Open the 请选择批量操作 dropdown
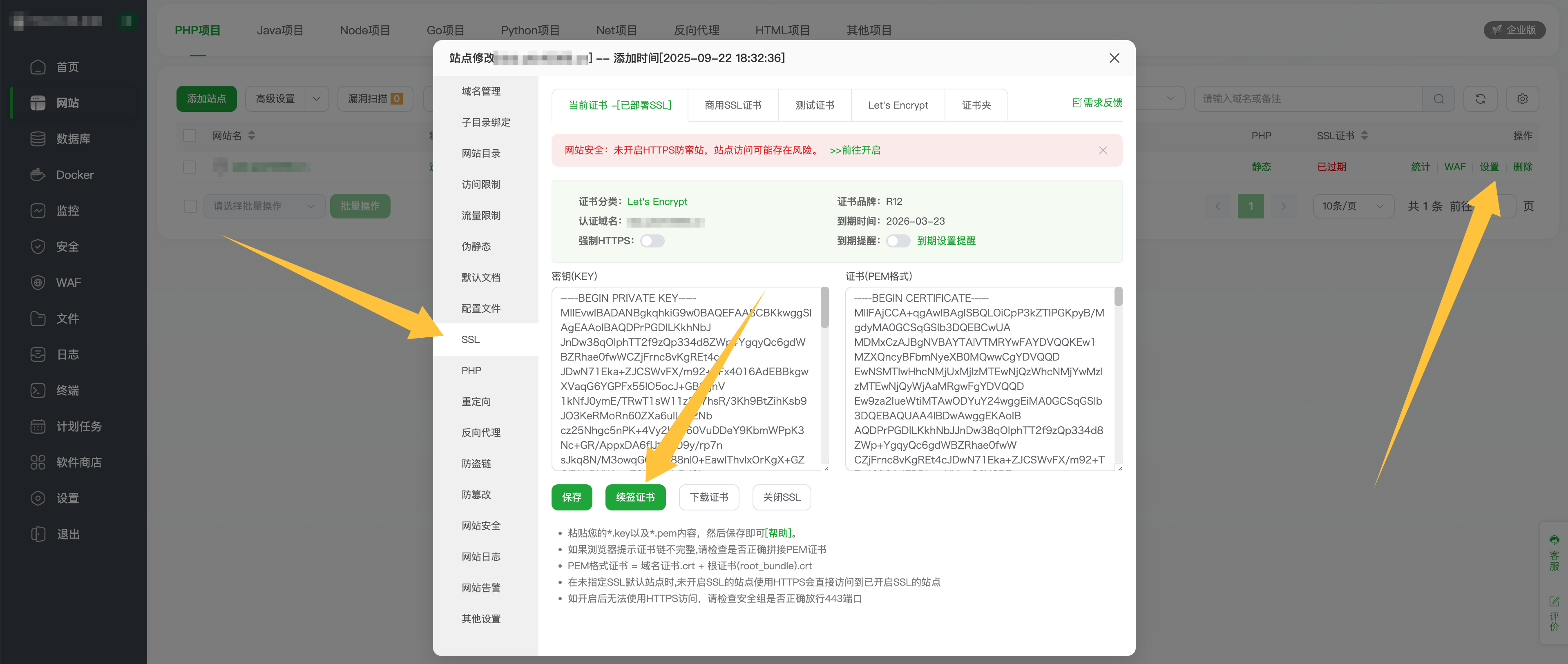 (x=264, y=206)
